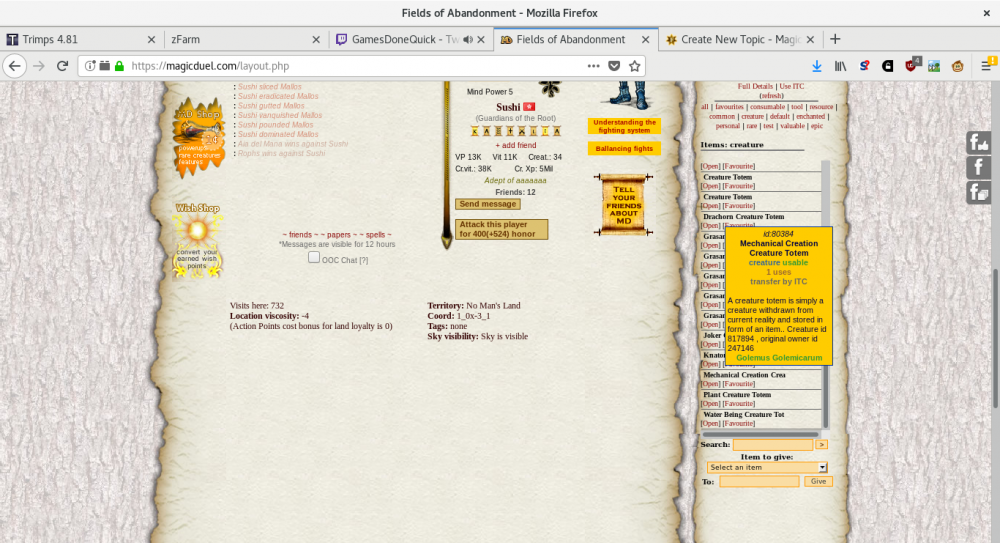Image resolution: width=1000 pixels, height=543 pixels.
Task: Reload the page with the refresh icon
Action: (62, 66)
